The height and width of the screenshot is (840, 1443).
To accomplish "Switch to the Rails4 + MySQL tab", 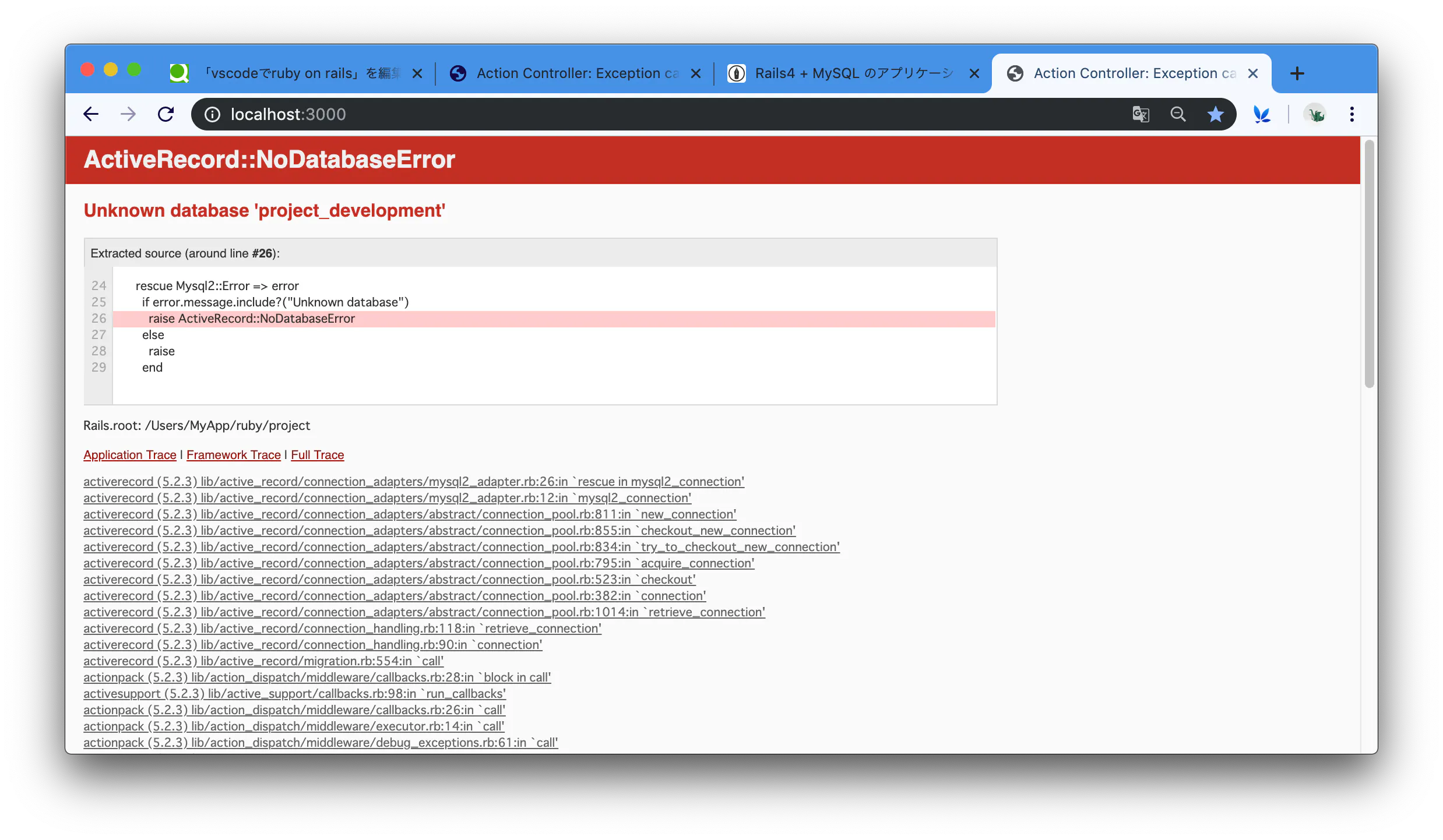I will (x=845, y=73).
